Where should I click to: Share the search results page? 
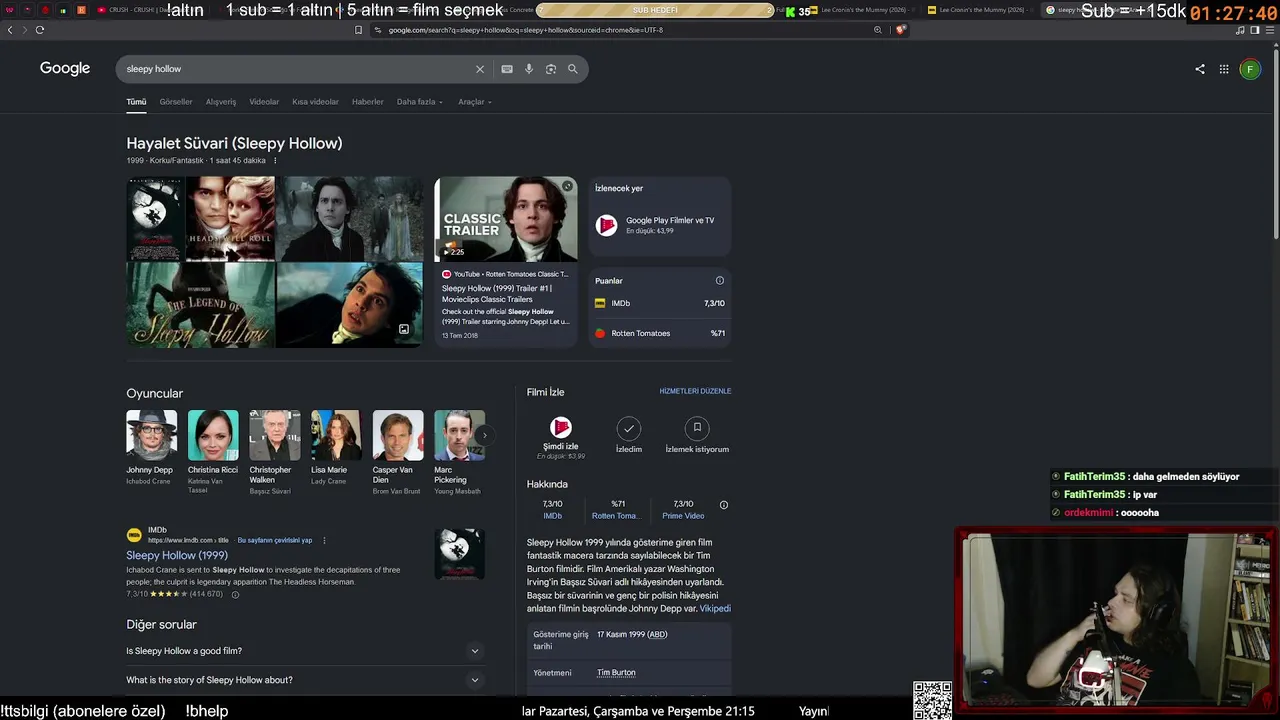point(1200,69)
